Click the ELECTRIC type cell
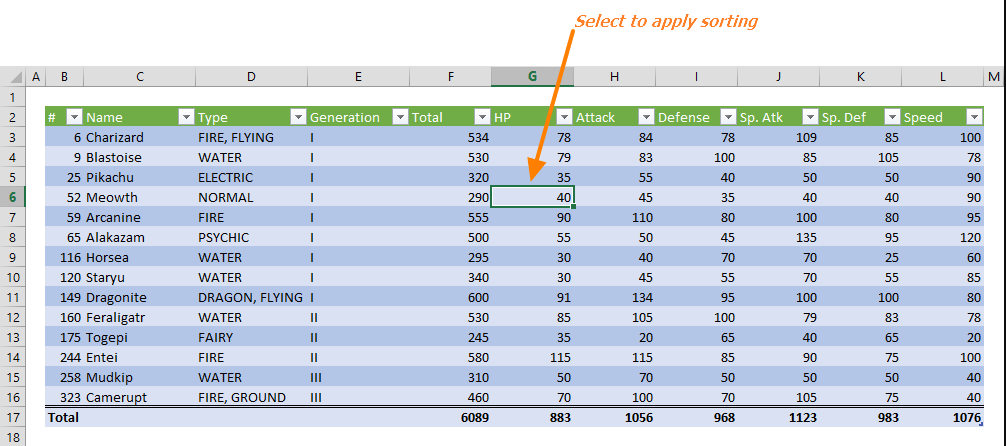The width and height of the screenshot is (1006, 446). pos(252,177)
